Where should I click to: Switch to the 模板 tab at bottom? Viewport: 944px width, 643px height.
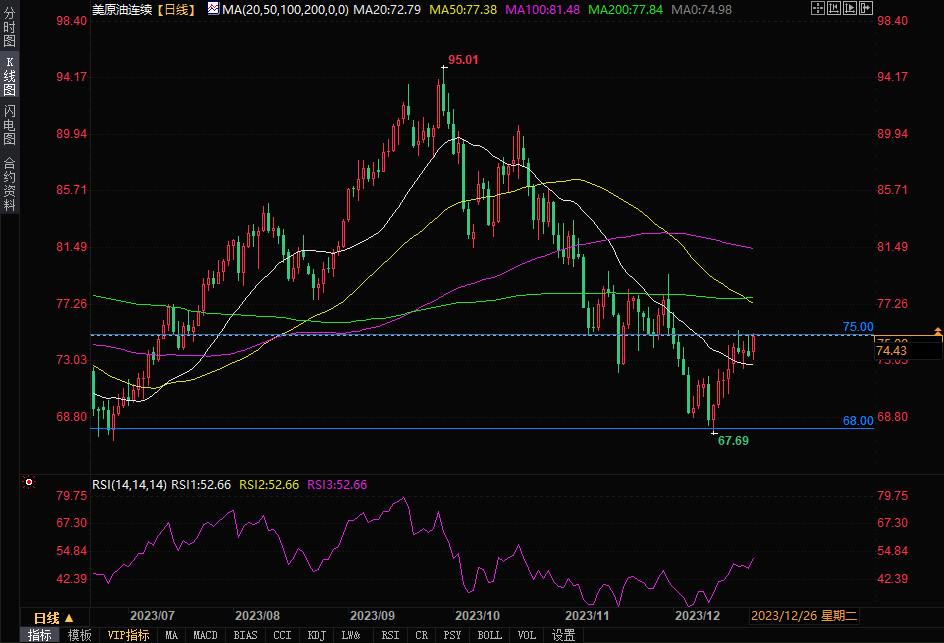click(80, 635)
